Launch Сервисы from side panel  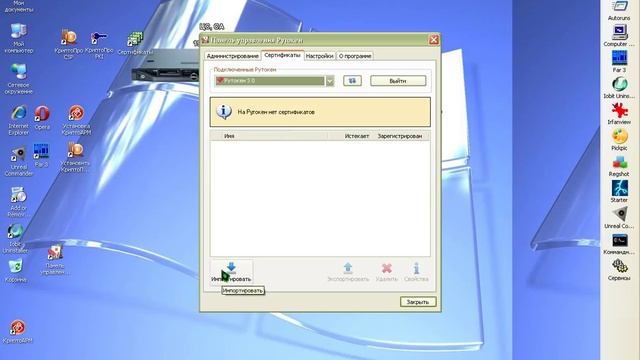pyautogui.click(x=619, y=270)
